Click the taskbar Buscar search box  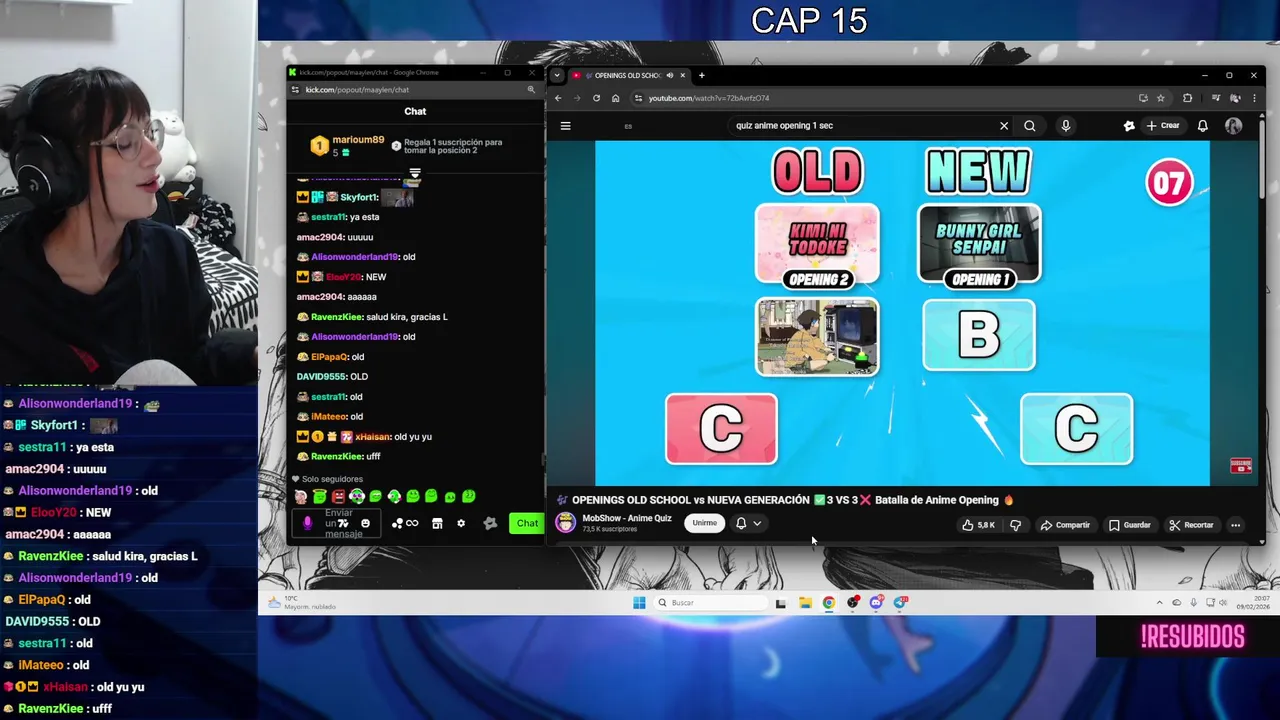tap(711, 602)
